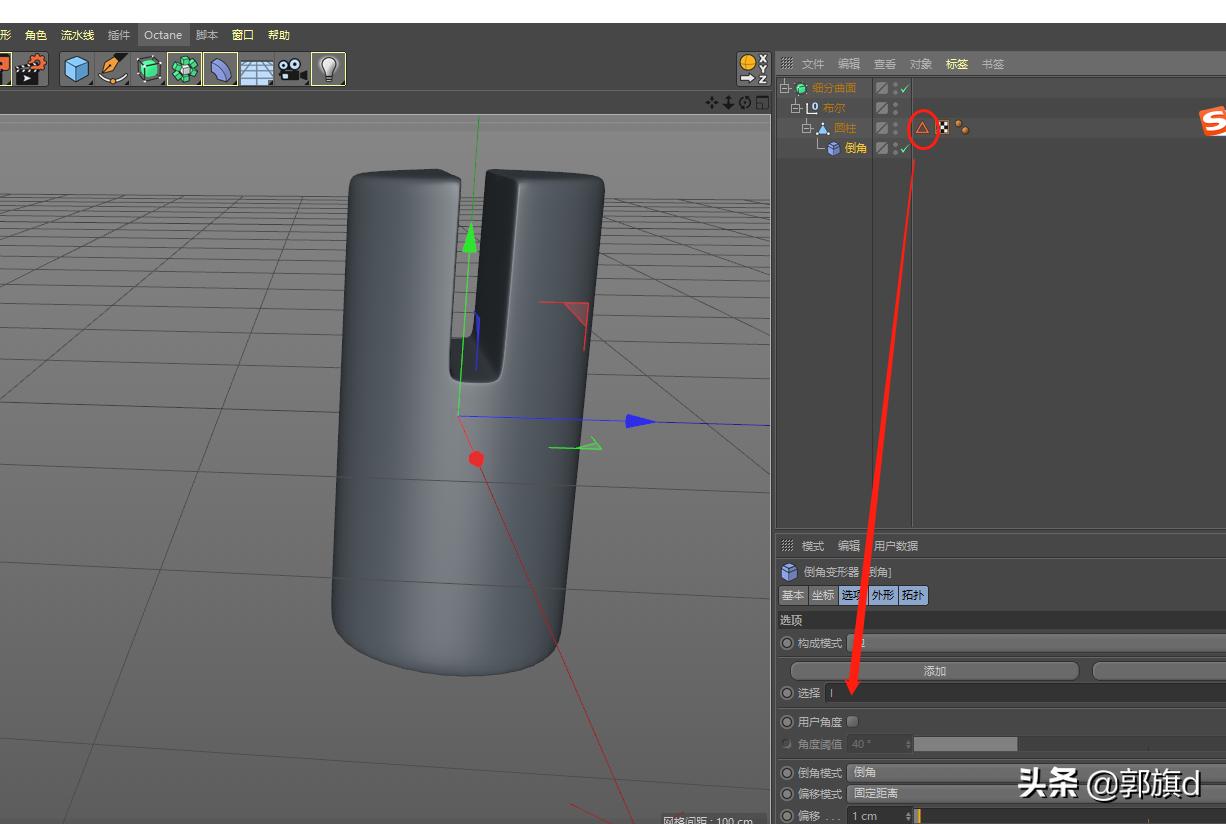Toggle enable checkmark of 细分曲面
Screen dimensions: 1226x824
[x=905, y=88]
